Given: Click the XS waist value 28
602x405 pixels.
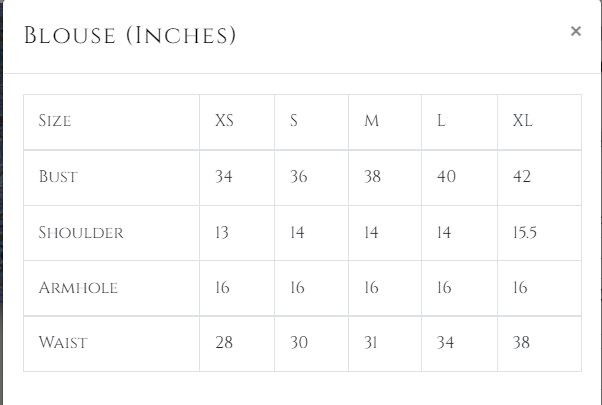Looking at the screenshot, I should point(224,343).
